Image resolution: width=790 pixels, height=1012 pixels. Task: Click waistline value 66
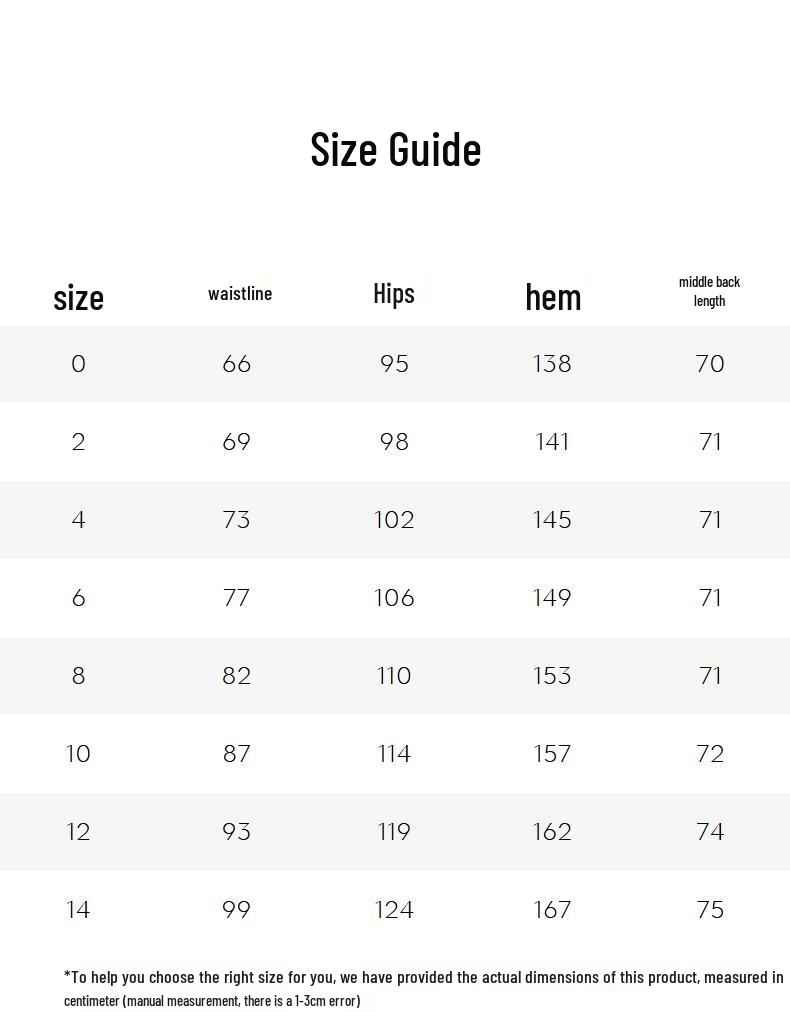(237, 364)
